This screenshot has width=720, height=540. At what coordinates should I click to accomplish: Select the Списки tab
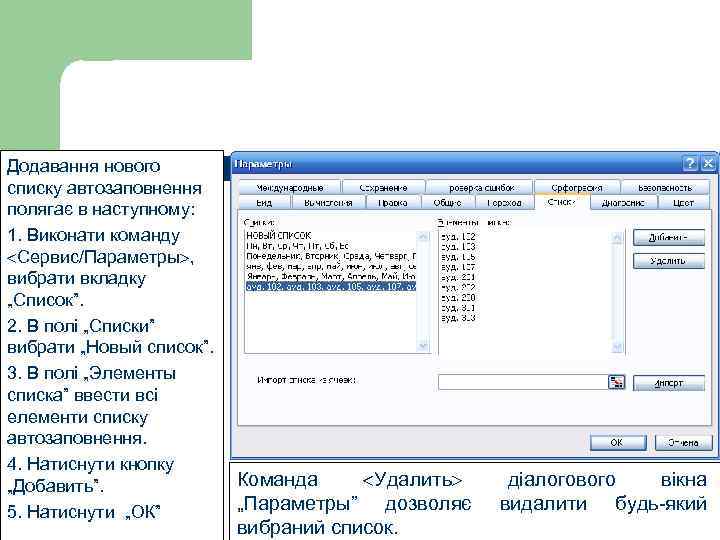point(562,202)
